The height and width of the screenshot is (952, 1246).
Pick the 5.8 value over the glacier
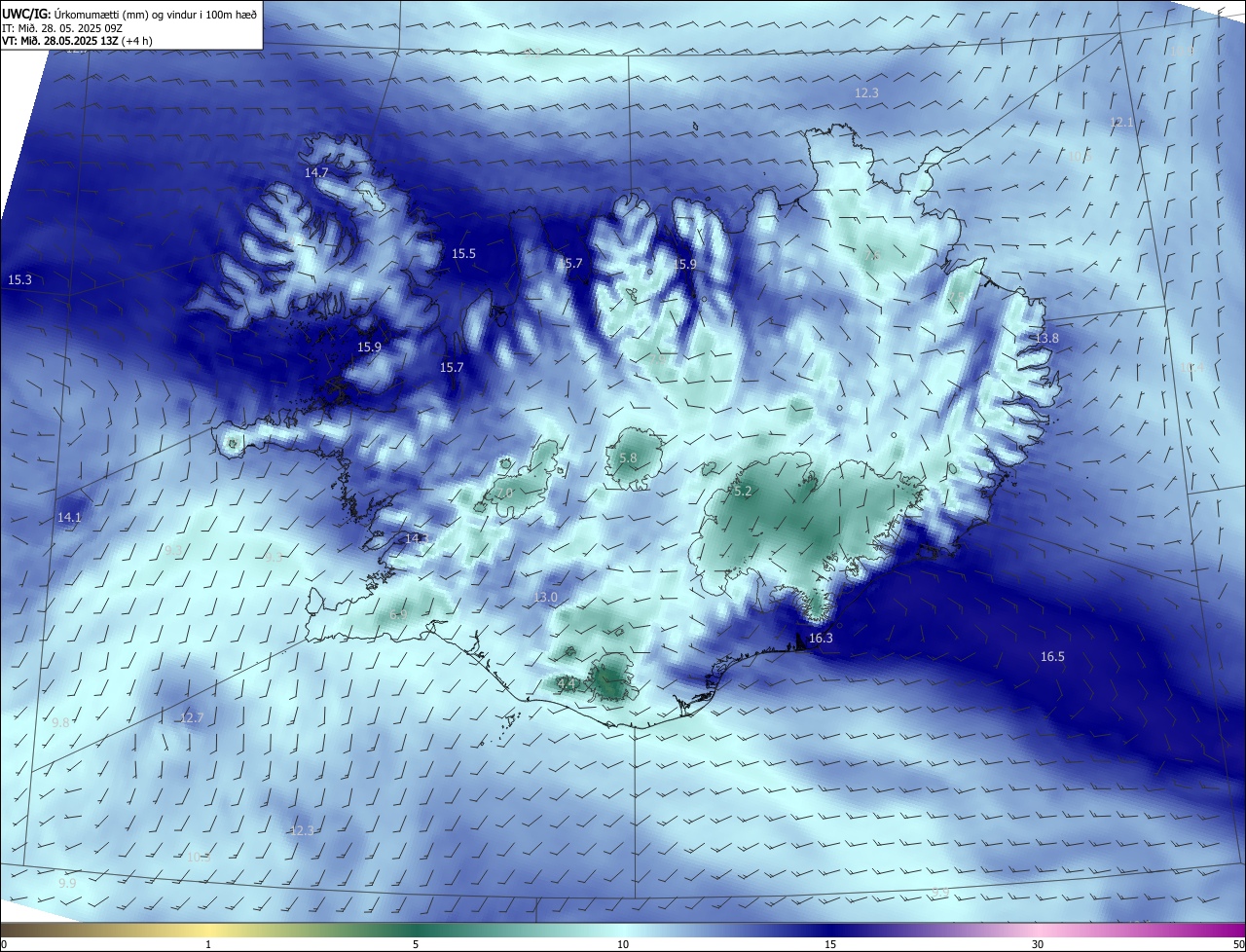coord(628,458)
